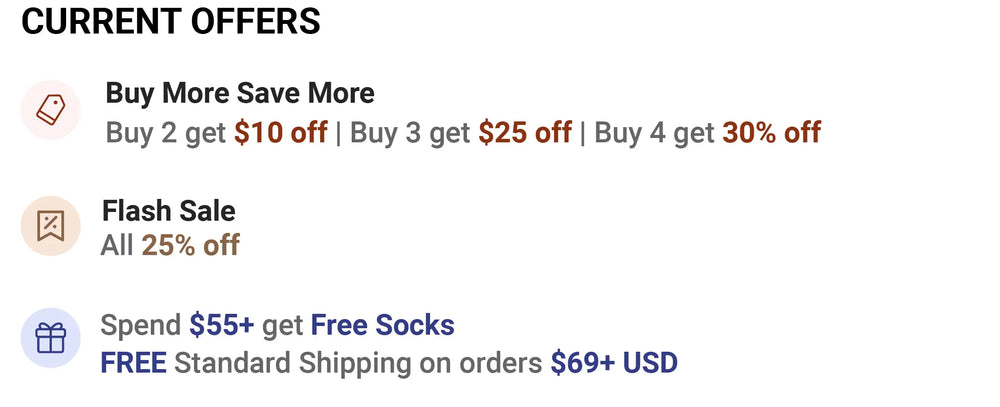The height and width of the screenshot is (407, 1000).
Task: Click the $25 off discount
Action: [x=525, y=132]
